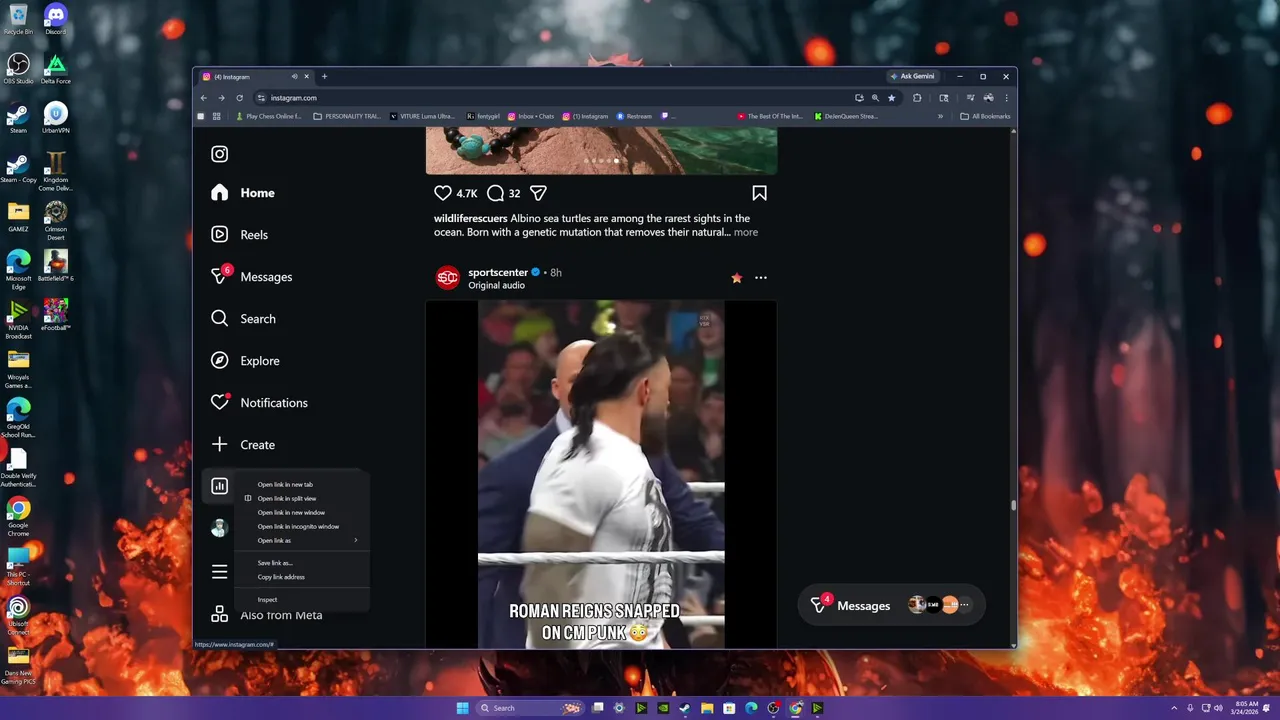
Task: Bookmark the wildliferescuers post
Action: point(759,193)
